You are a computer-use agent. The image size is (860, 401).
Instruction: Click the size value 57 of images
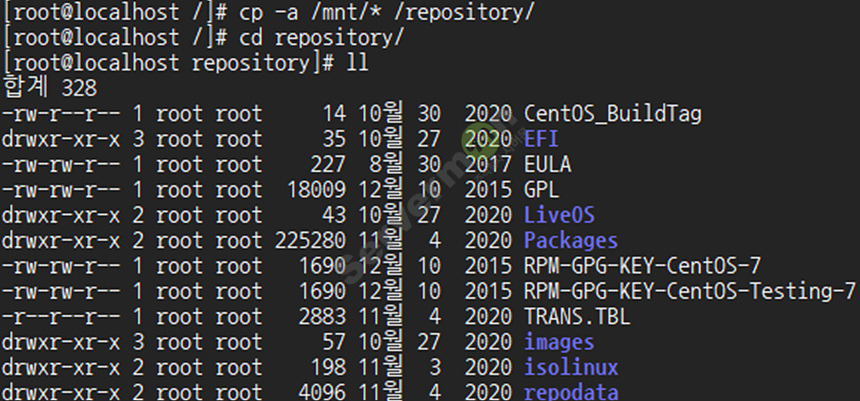(335, 341)
